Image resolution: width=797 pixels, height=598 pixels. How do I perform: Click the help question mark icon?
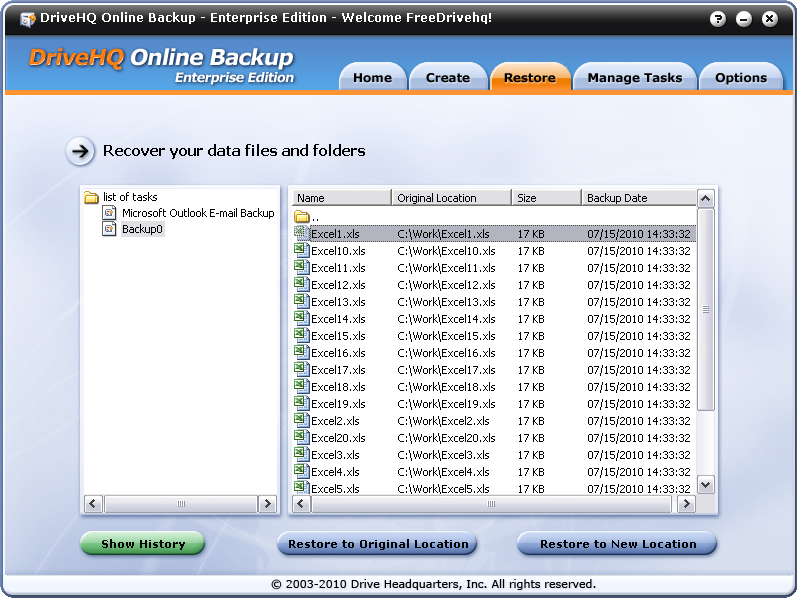tap(718, 19)
